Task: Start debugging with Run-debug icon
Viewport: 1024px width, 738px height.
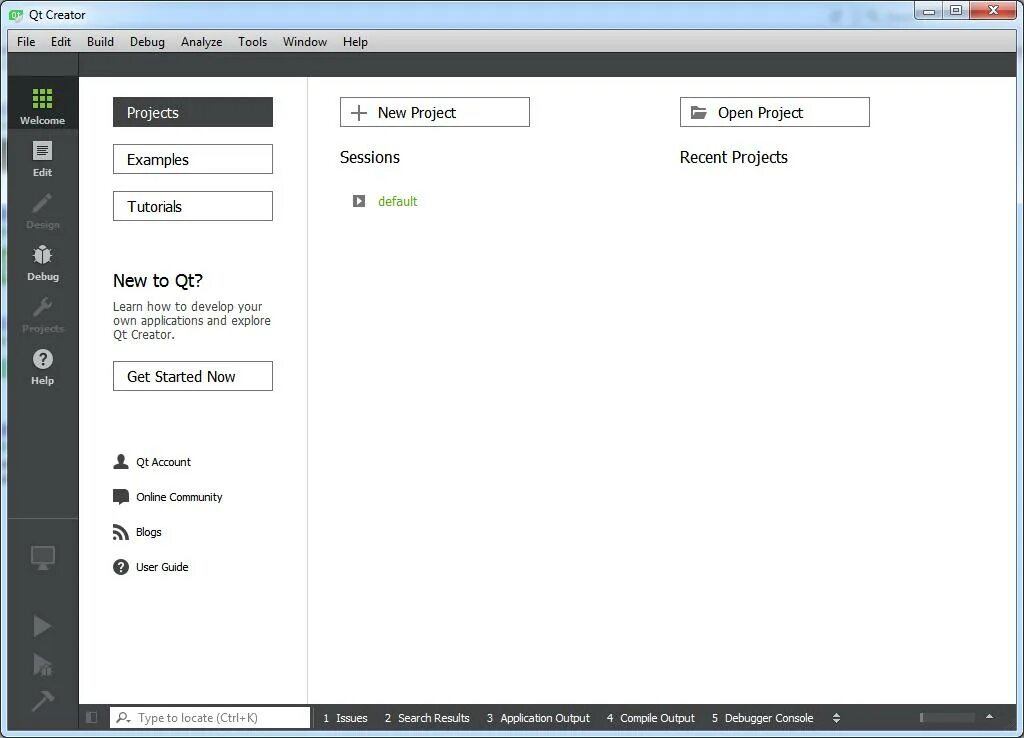Action: click(x=42, y=664)
